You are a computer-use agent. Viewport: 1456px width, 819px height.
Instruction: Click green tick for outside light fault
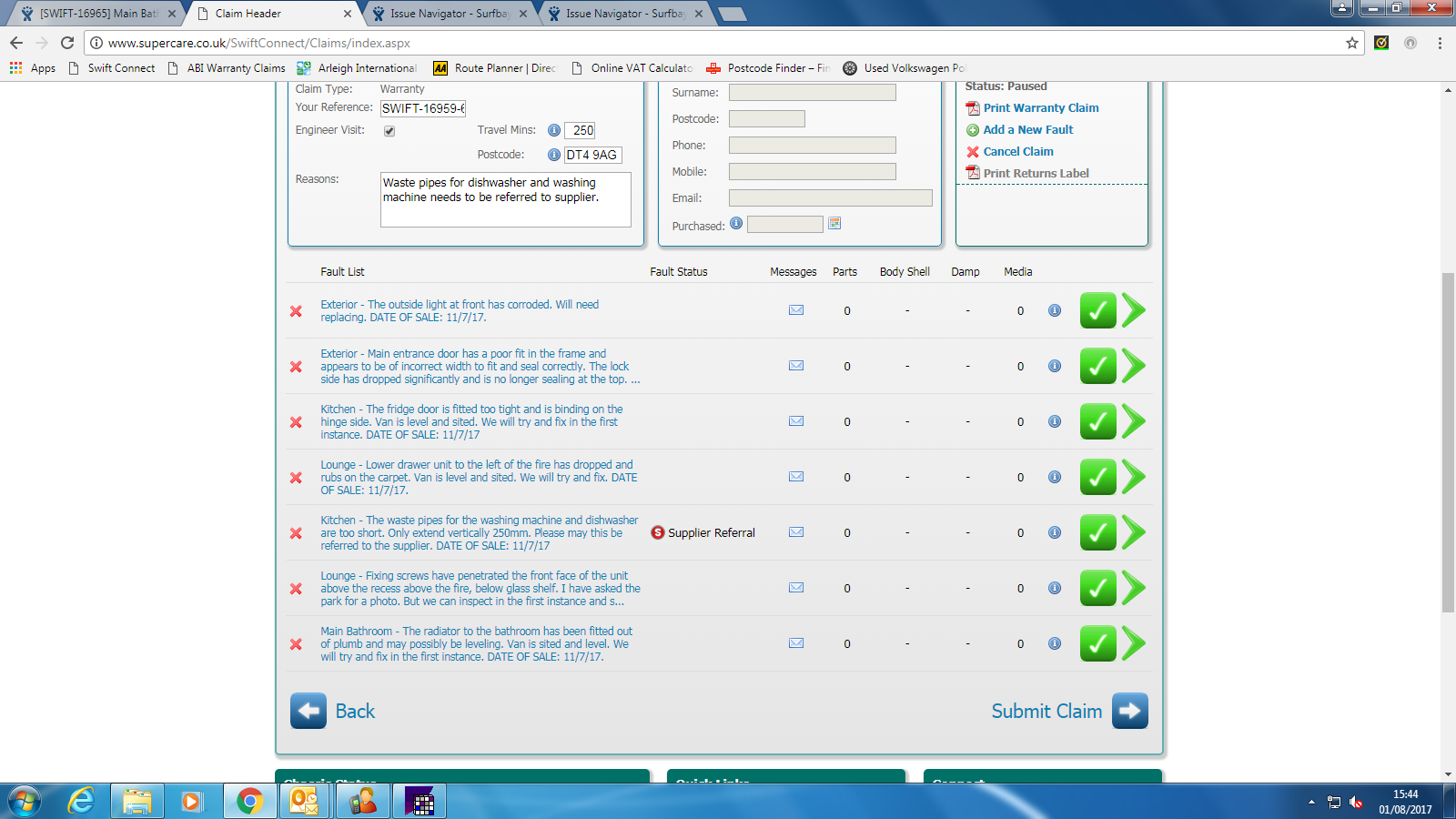pyautogui.click(x=1098, y=310)
